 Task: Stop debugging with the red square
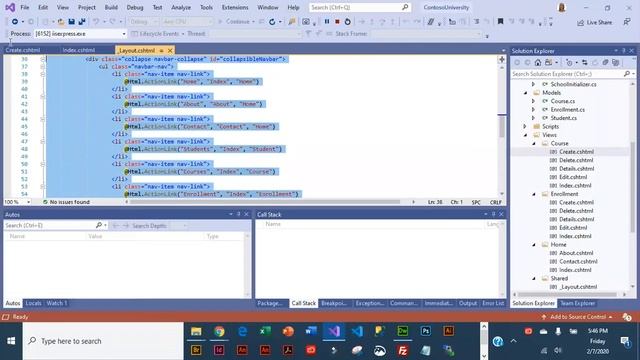point(337,22)
